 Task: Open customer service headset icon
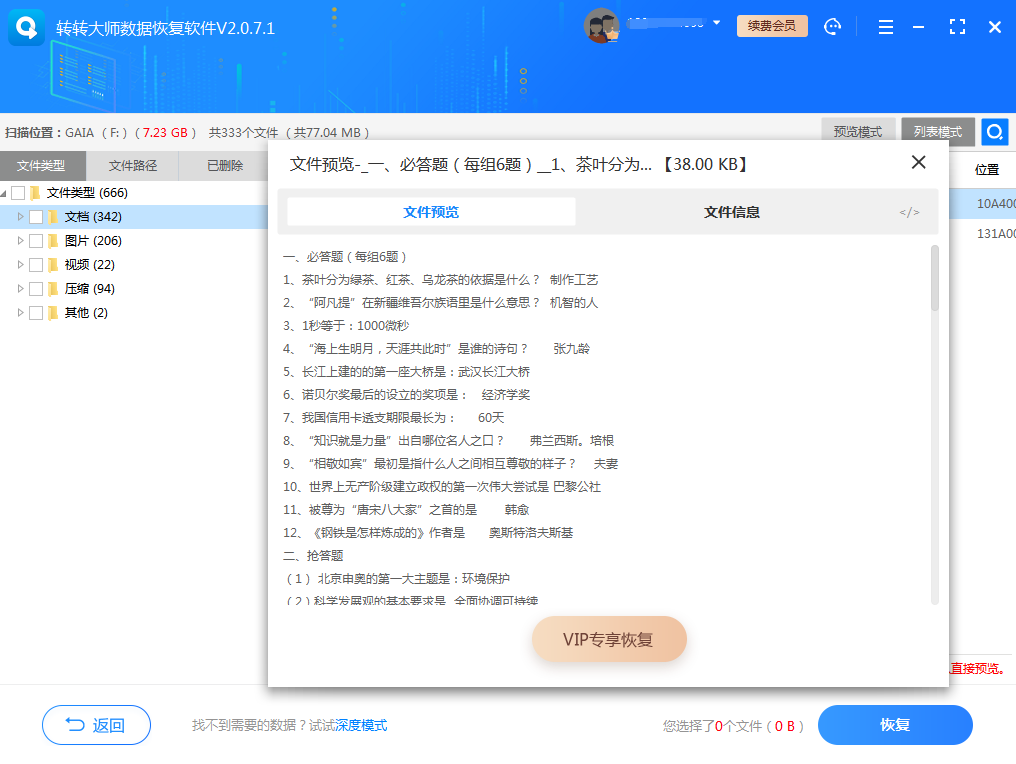833,27
